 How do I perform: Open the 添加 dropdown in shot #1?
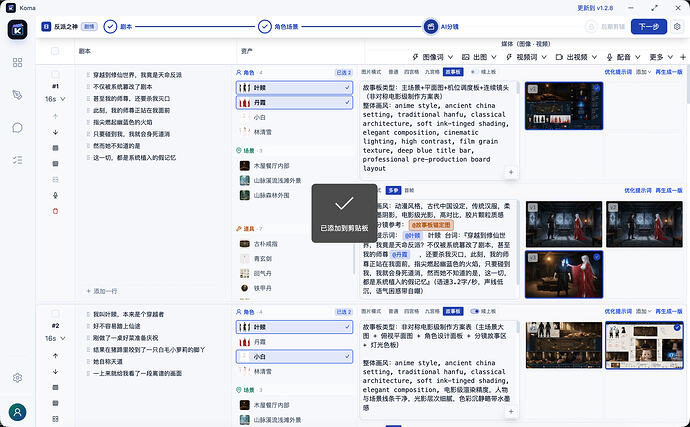click(x=643, y=72)
